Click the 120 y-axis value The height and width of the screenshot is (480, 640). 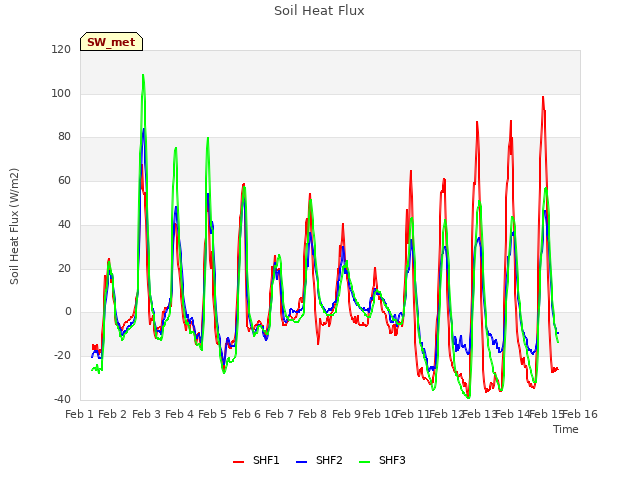coord(61,49)
